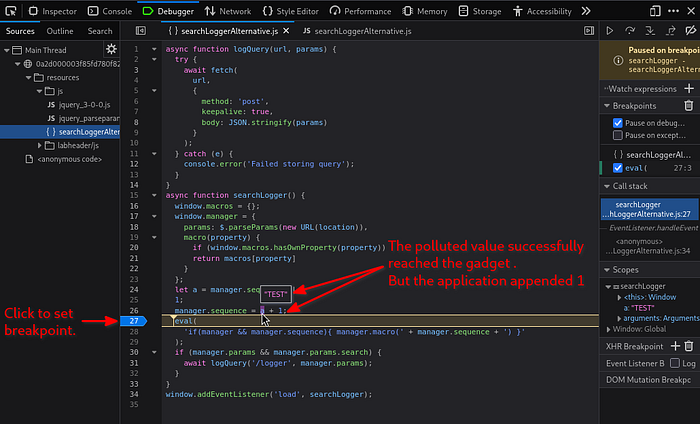The height and width of the screenshot is (424, 700).
Task: Collapse the Main Thread tree node
Action: 7,50
